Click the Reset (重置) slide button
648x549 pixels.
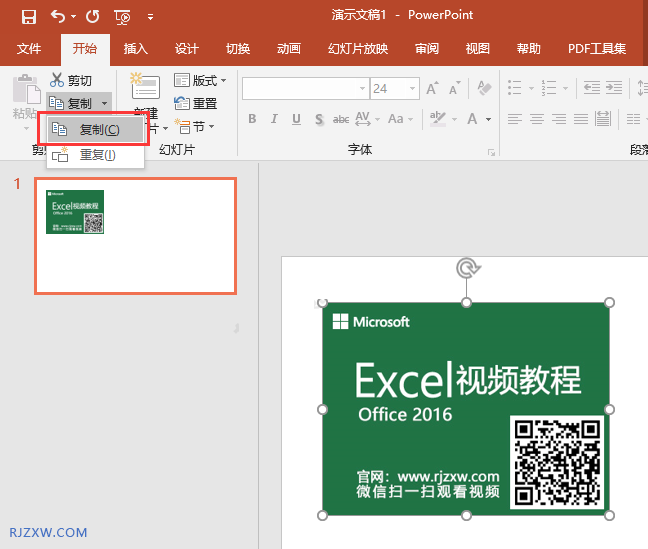point(196,103)
